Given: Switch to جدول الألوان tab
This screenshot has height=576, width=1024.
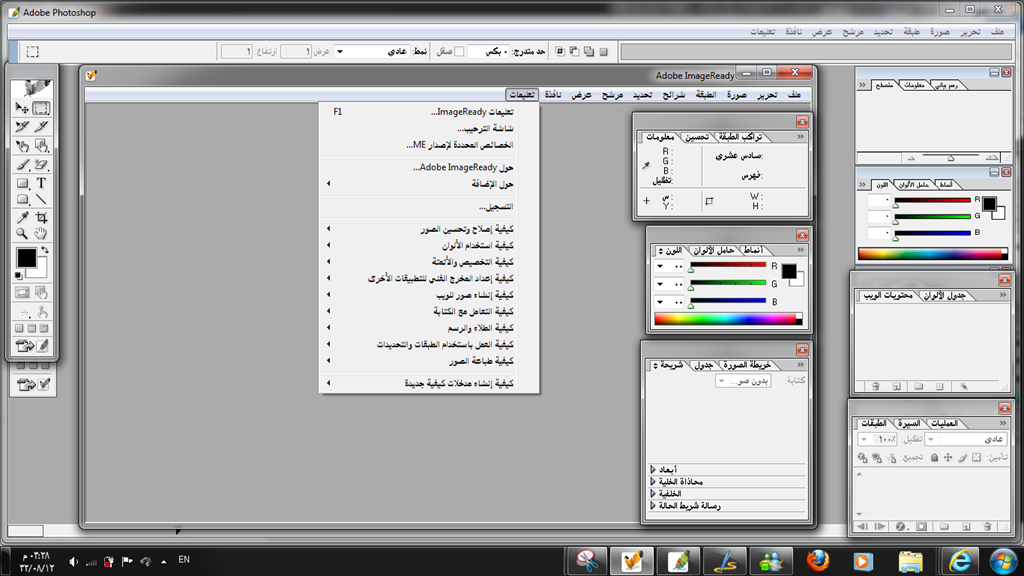Looking at the screenshot, I should click(x=944, y=296).
